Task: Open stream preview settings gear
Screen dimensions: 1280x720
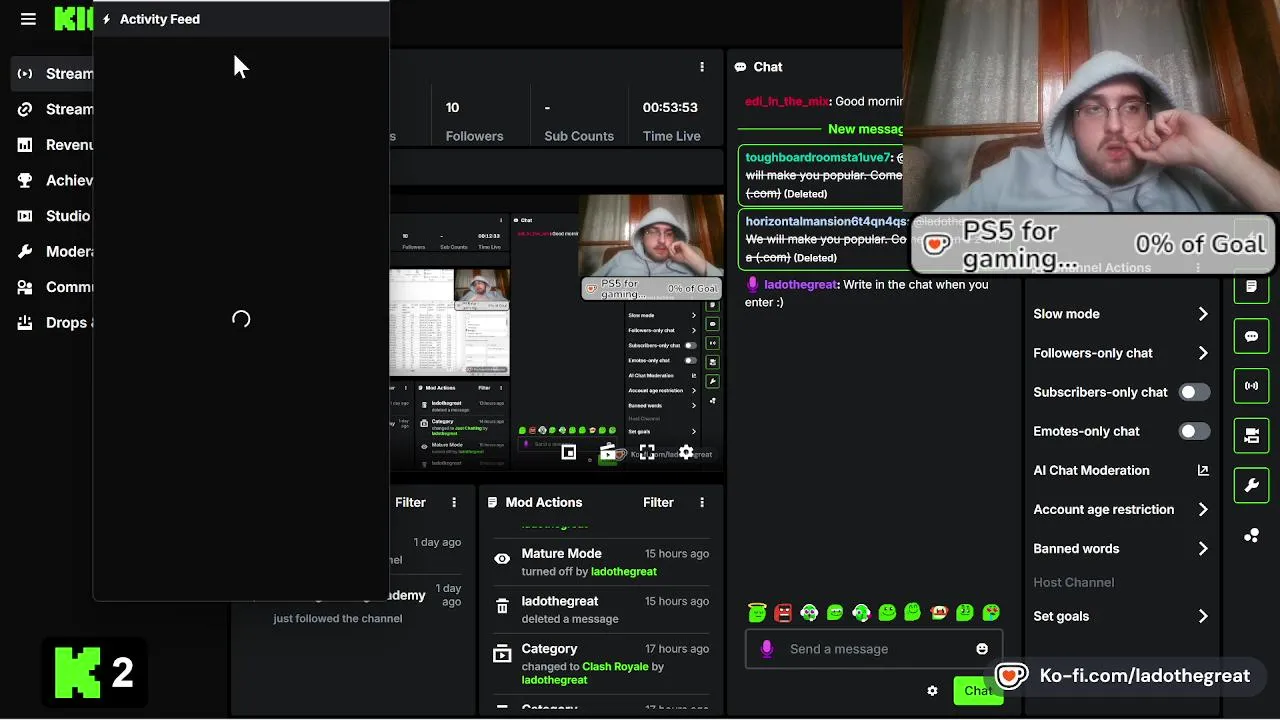Action: click(686, 452)
